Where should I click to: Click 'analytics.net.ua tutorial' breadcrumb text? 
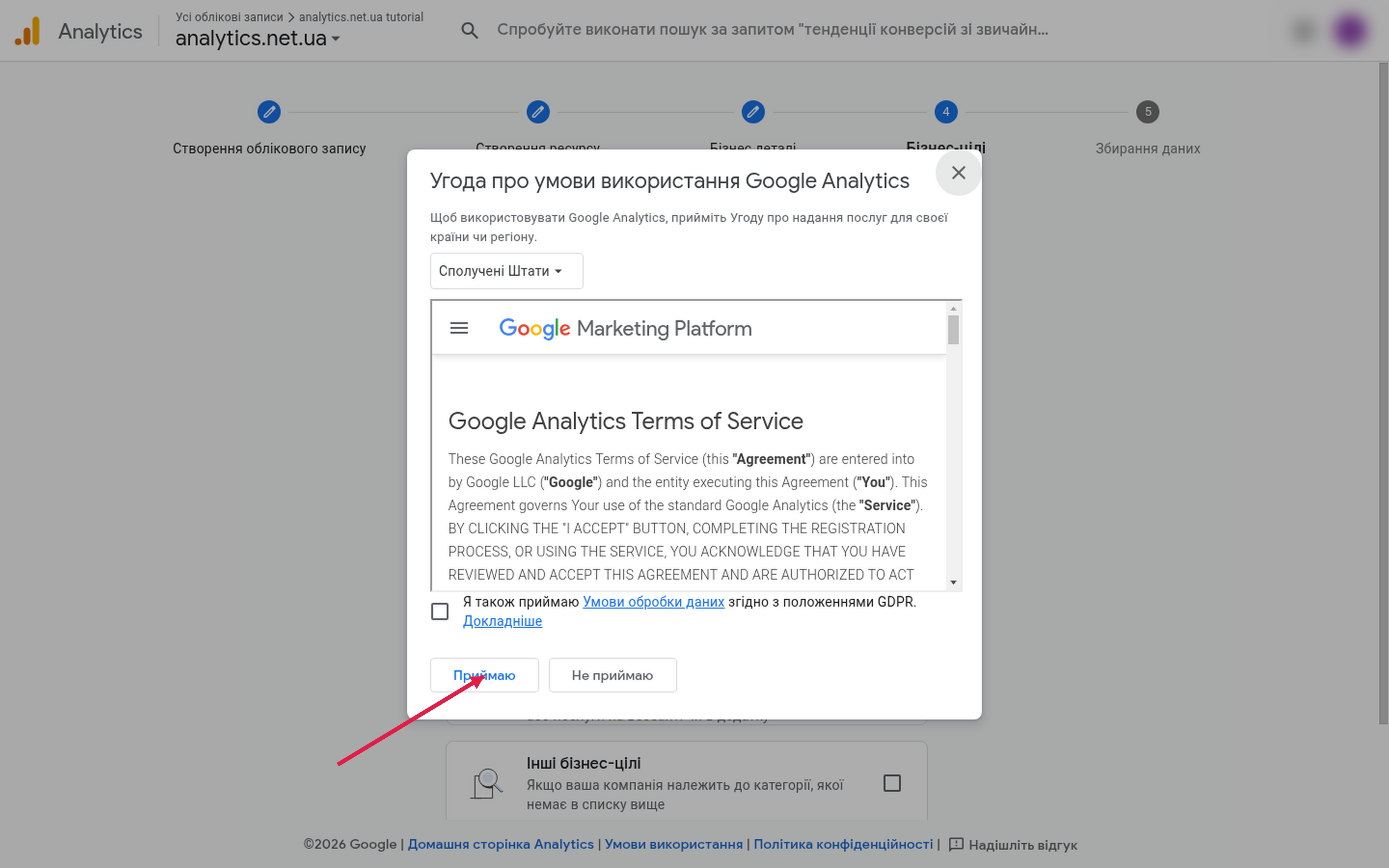coord(361,17)
